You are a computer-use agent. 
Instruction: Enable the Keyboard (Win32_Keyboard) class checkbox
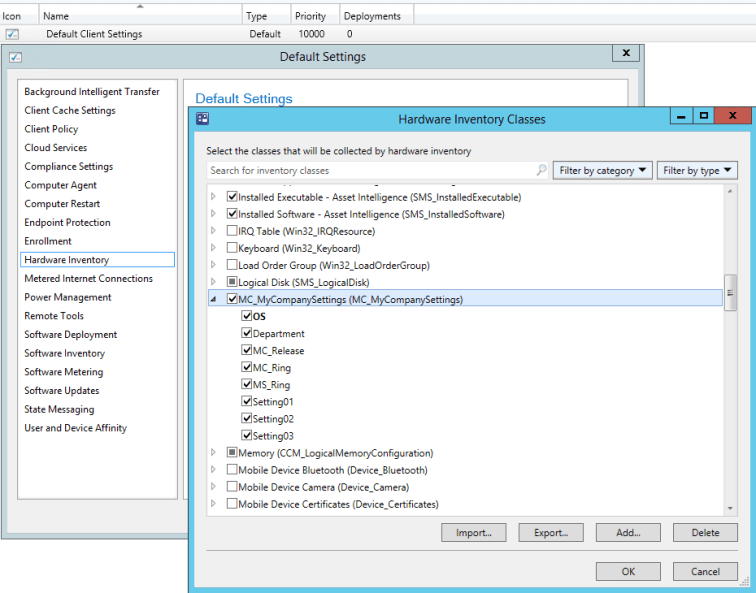click(233, 248)
